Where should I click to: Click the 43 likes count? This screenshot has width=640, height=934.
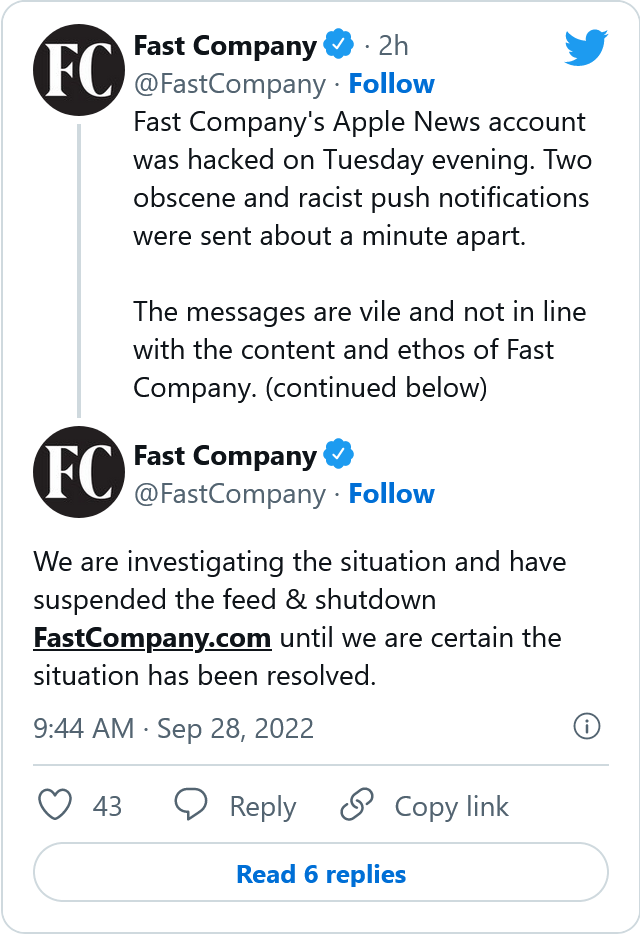(x=107, y=807)
